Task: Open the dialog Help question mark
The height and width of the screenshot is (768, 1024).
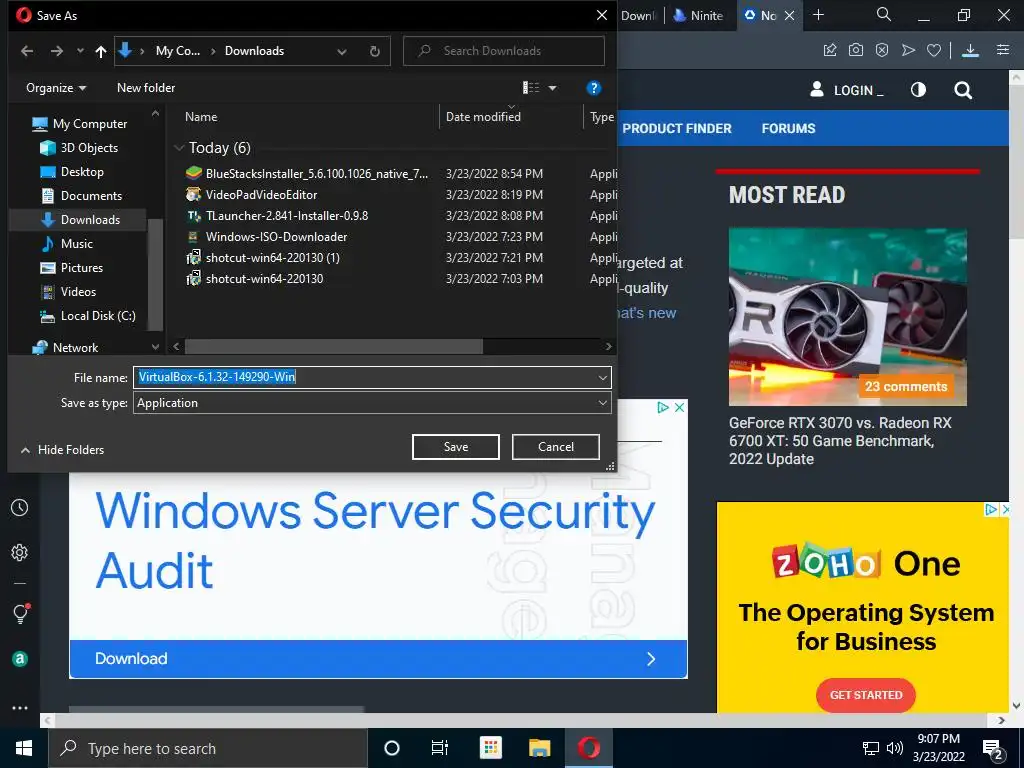Action: click(x=593, y=88)
